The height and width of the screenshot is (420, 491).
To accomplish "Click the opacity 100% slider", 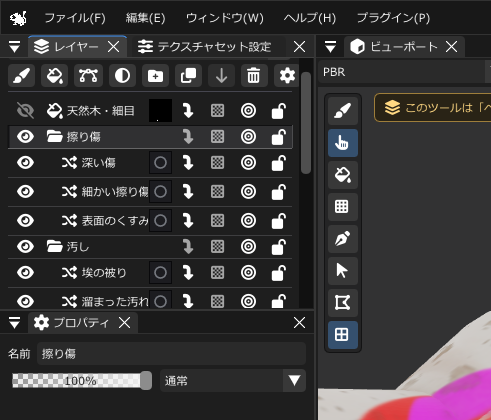I will tap(82, 380).
